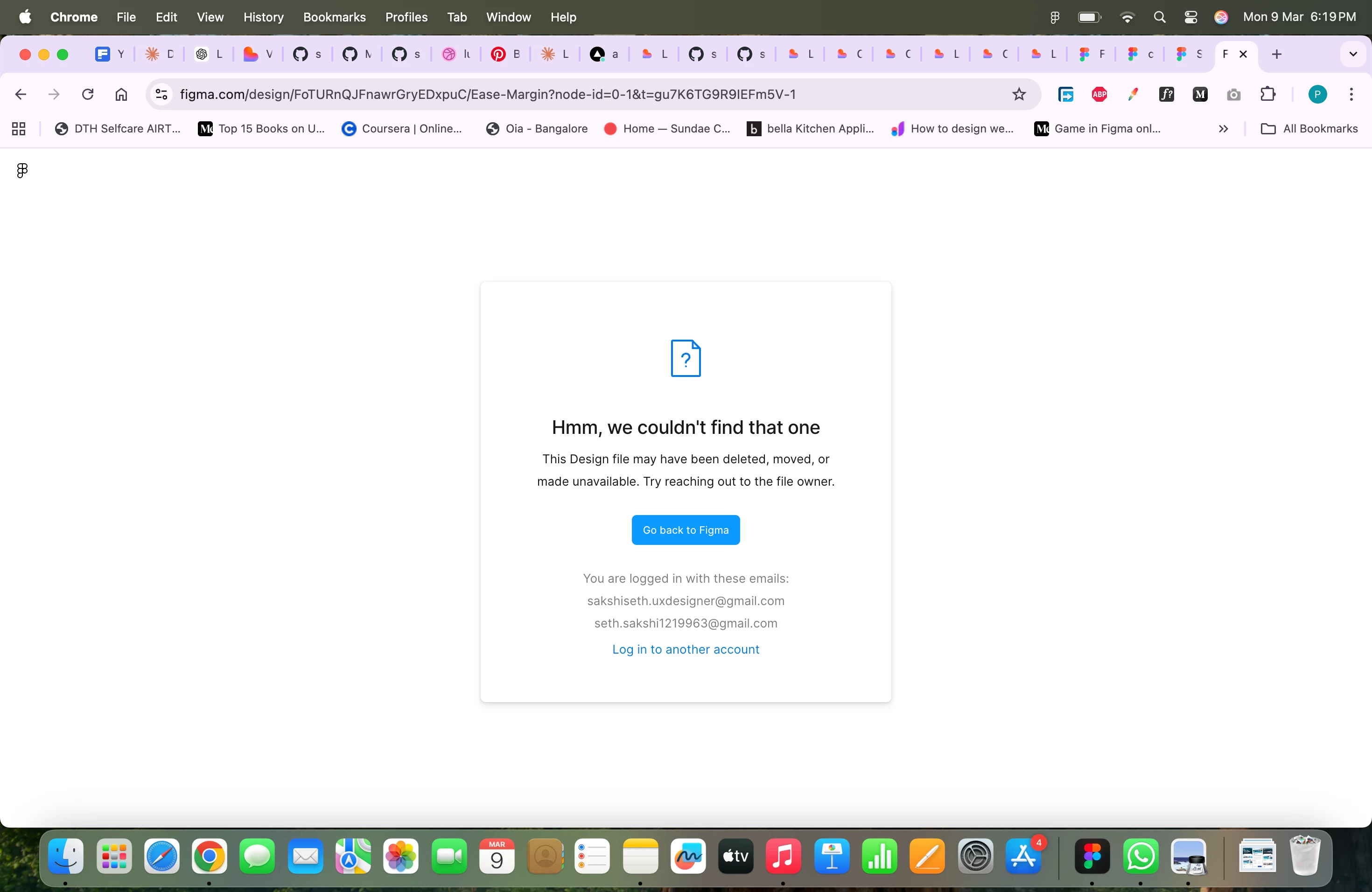Click Go back to Figma button
The height and width of the screenshot is (892, 1372).
coord(686,530)
